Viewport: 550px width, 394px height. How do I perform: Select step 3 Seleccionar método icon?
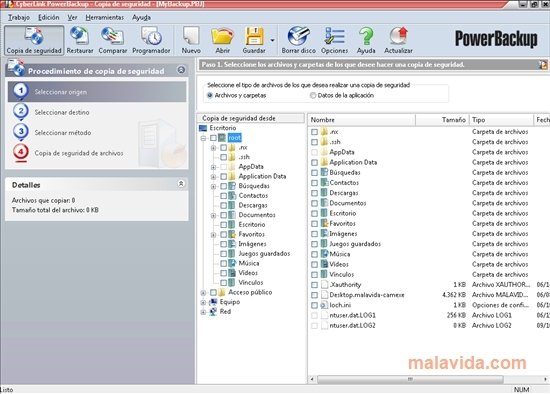(x=21, y=132)
